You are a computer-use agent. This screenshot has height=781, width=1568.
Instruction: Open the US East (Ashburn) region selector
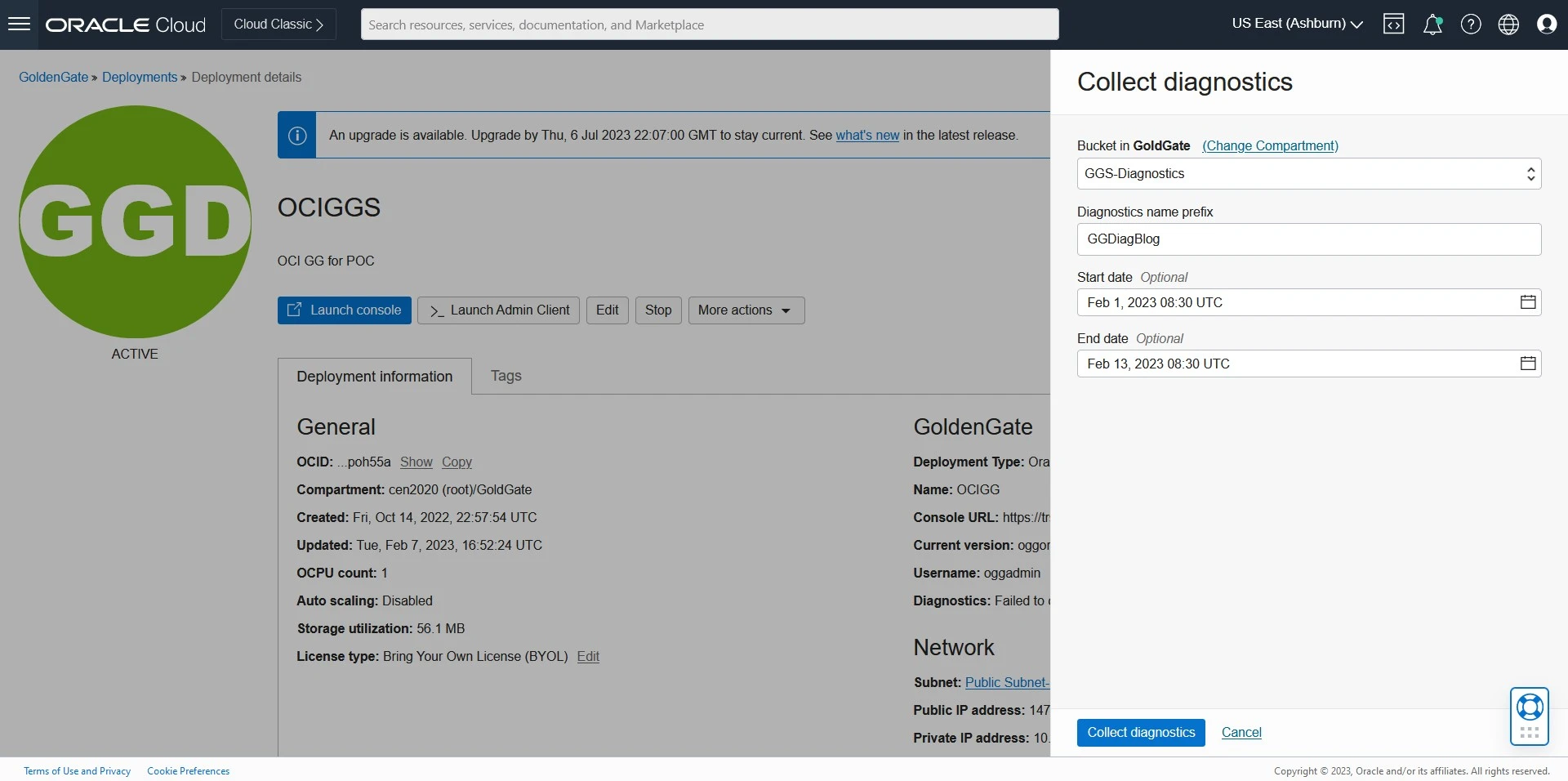click(x=1295, y=24)
